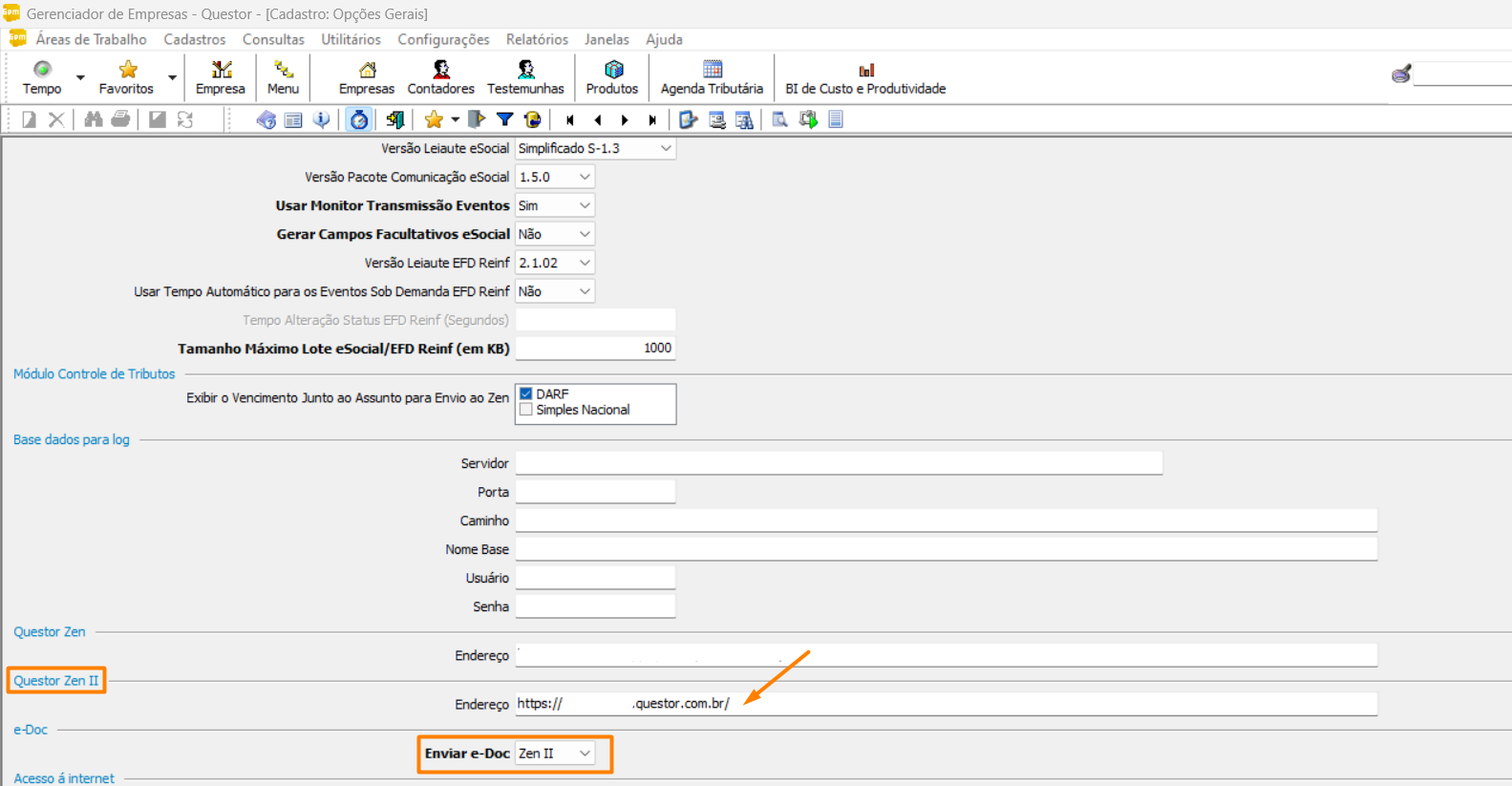Viewport: 1512px width, 786px height.
Task: Uncheck the DARF checkbox
Action: [x=526, y=393]
